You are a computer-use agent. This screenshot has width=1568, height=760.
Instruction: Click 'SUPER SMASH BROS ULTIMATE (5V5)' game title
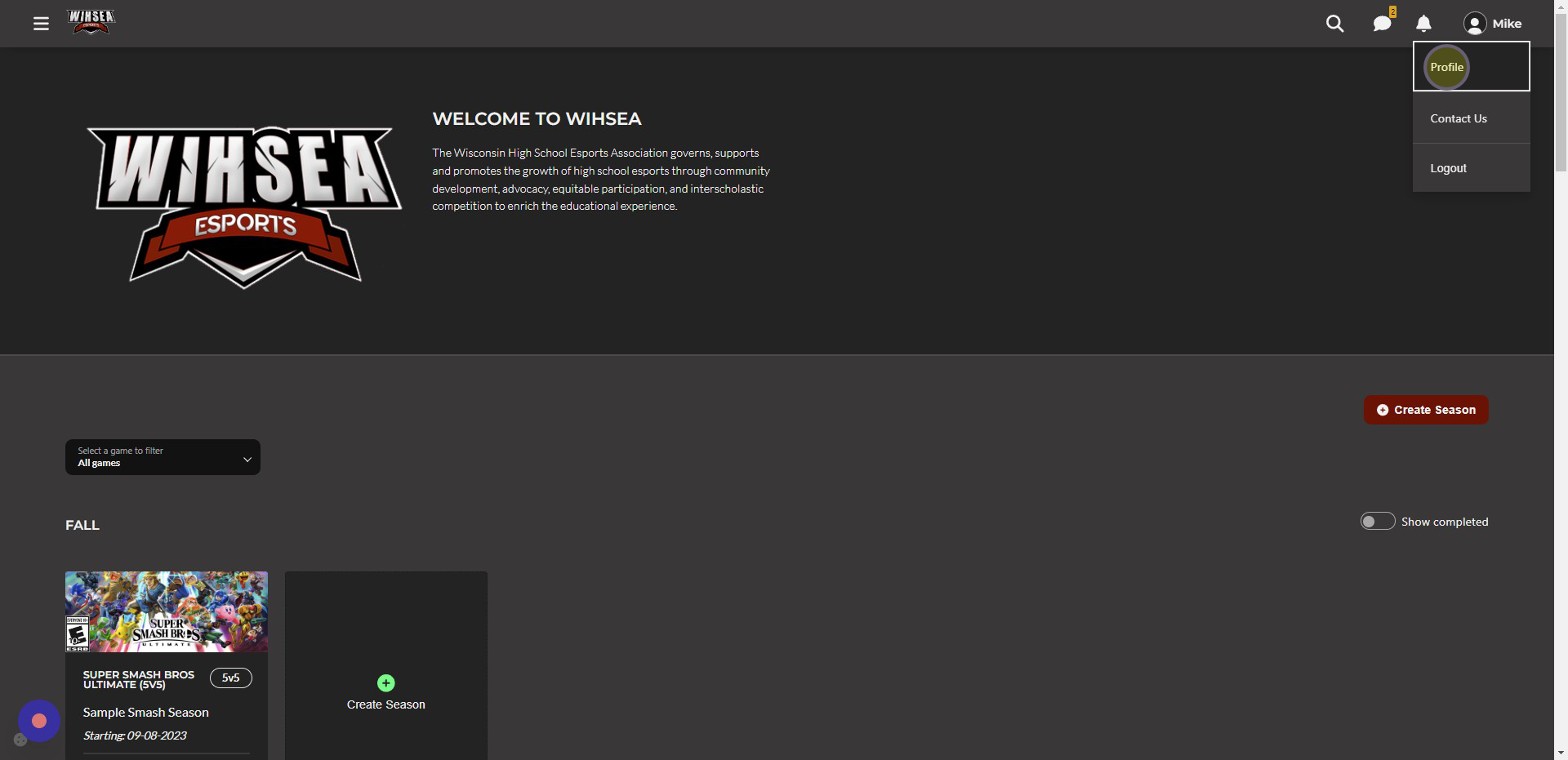tap(139, 679)
